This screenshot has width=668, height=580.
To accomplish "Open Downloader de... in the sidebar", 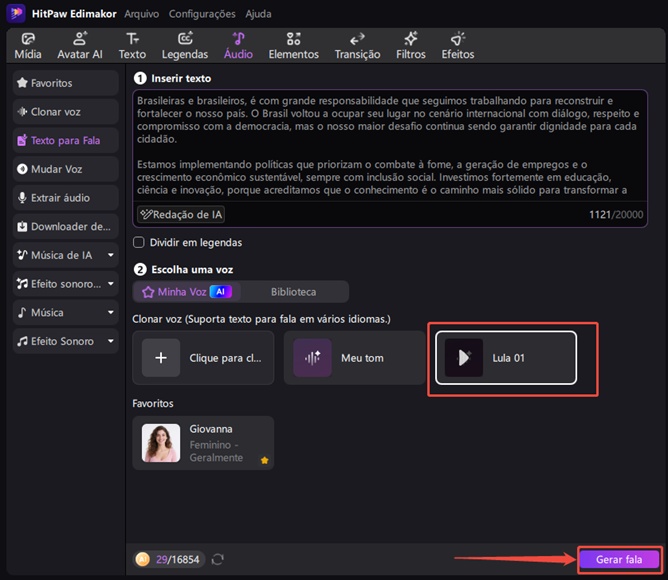I will pyautogui.click(x=66, y=226).
